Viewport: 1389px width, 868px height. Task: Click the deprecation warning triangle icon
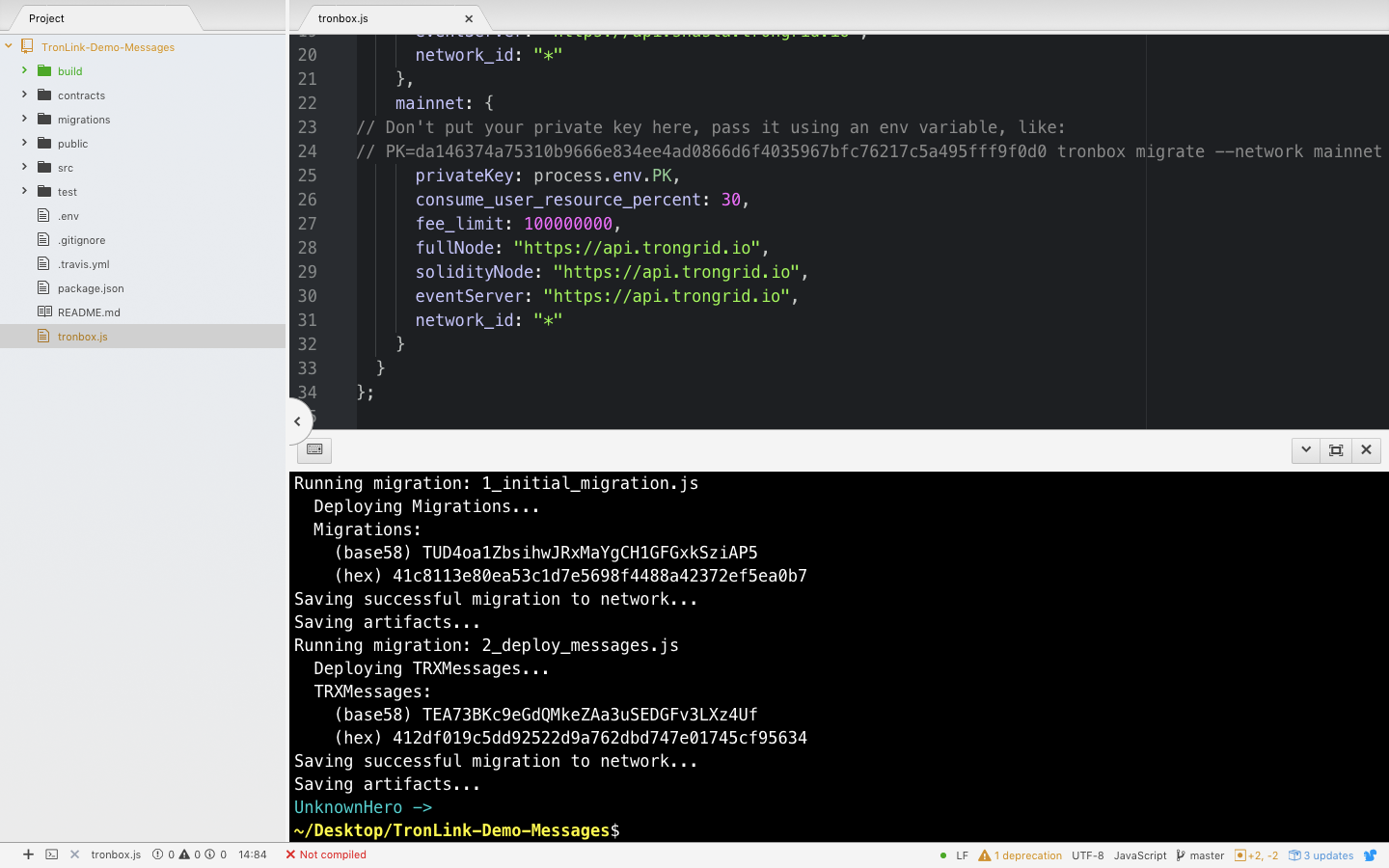(985, 855)
